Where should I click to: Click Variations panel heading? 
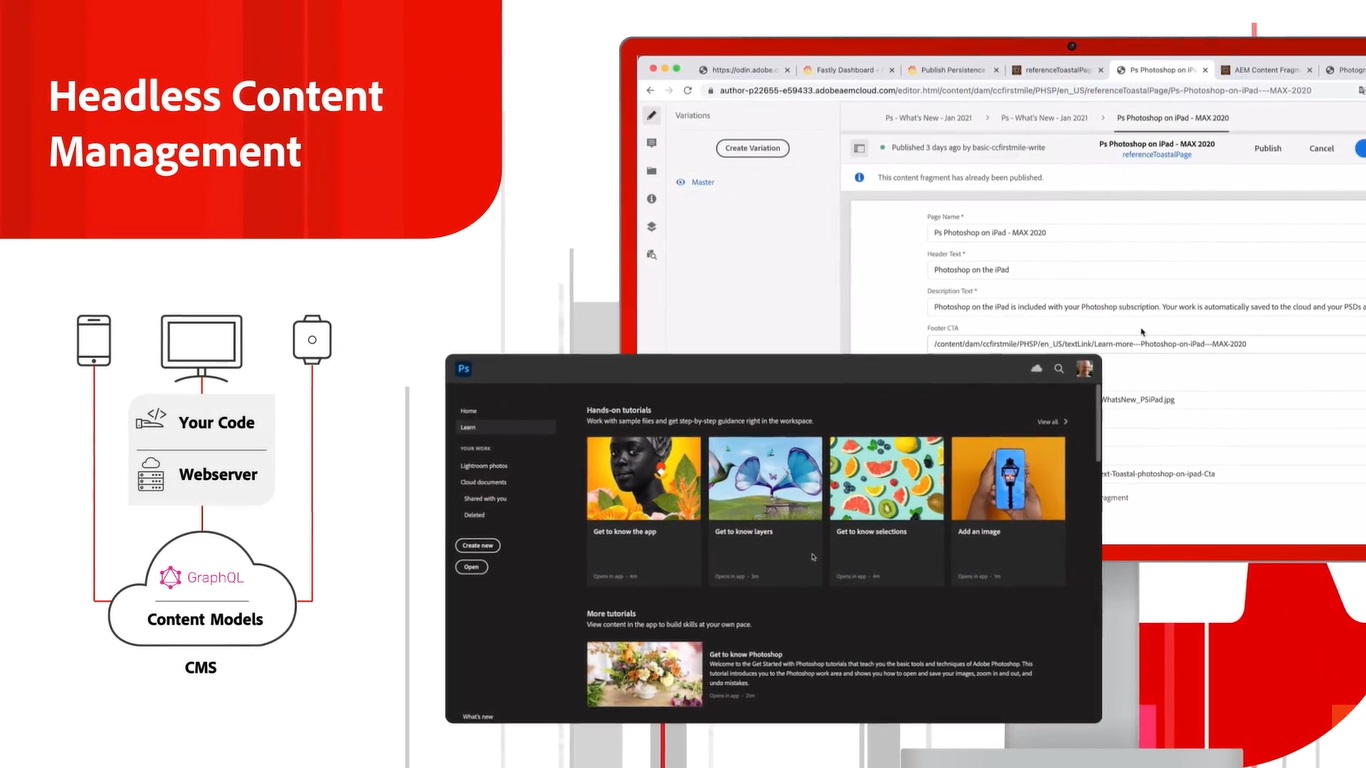coord(693,115)
